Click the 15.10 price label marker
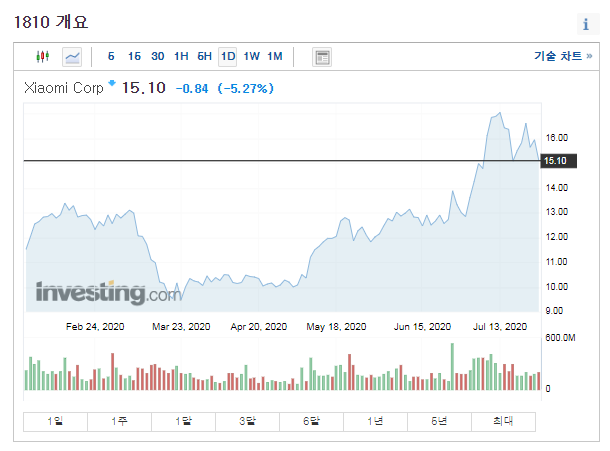This screenshot has height=451, width=610. 558,161
